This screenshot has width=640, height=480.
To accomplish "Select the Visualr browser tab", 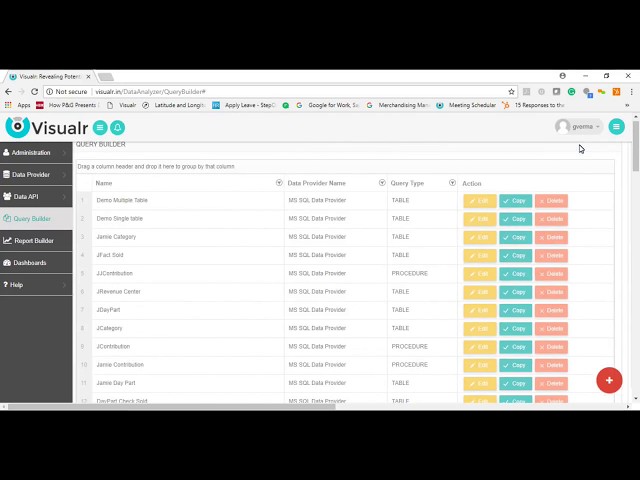I will pyautogui.click(x=49, y=76).
